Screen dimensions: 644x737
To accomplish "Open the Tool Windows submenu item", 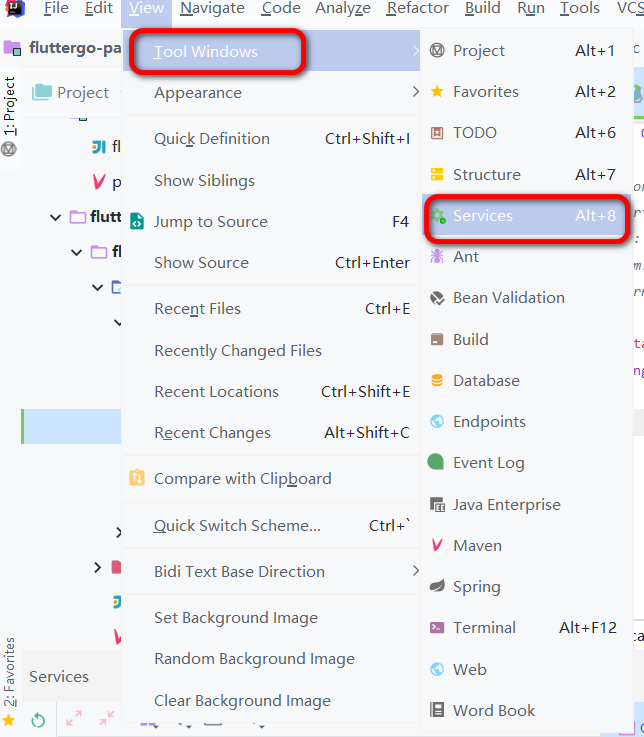I will click(x=272, y=51).
